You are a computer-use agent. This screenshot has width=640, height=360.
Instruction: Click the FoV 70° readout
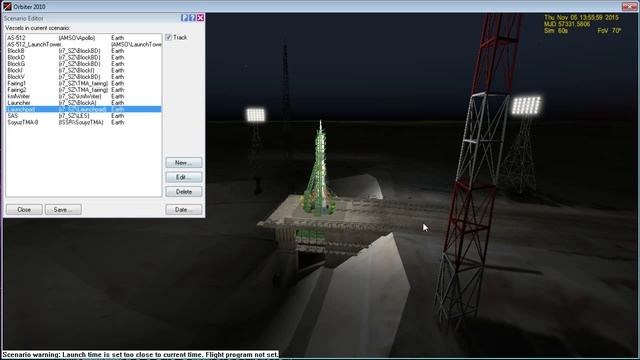click(x=609, y=31)
